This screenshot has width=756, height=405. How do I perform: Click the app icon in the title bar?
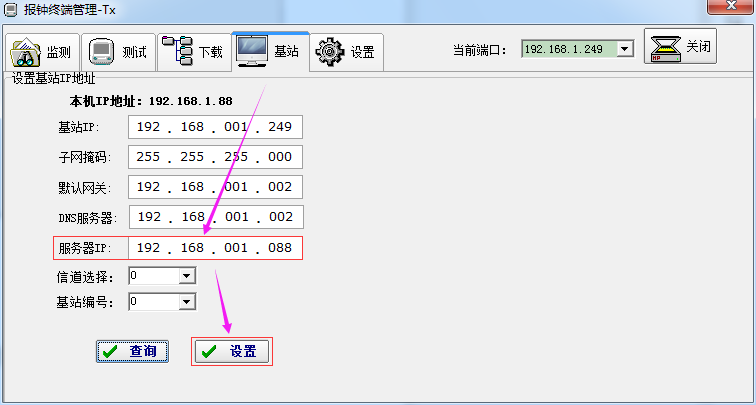(11, 10)
